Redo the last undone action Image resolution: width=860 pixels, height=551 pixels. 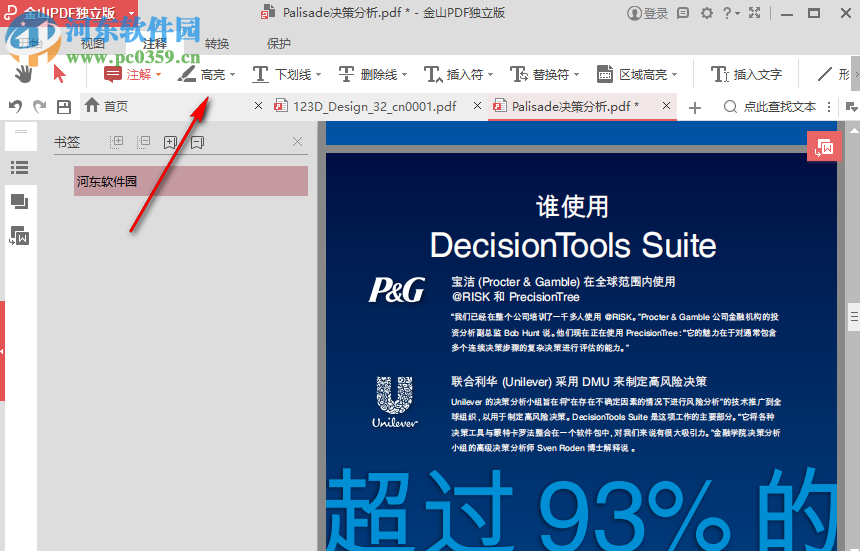(39, 106)
